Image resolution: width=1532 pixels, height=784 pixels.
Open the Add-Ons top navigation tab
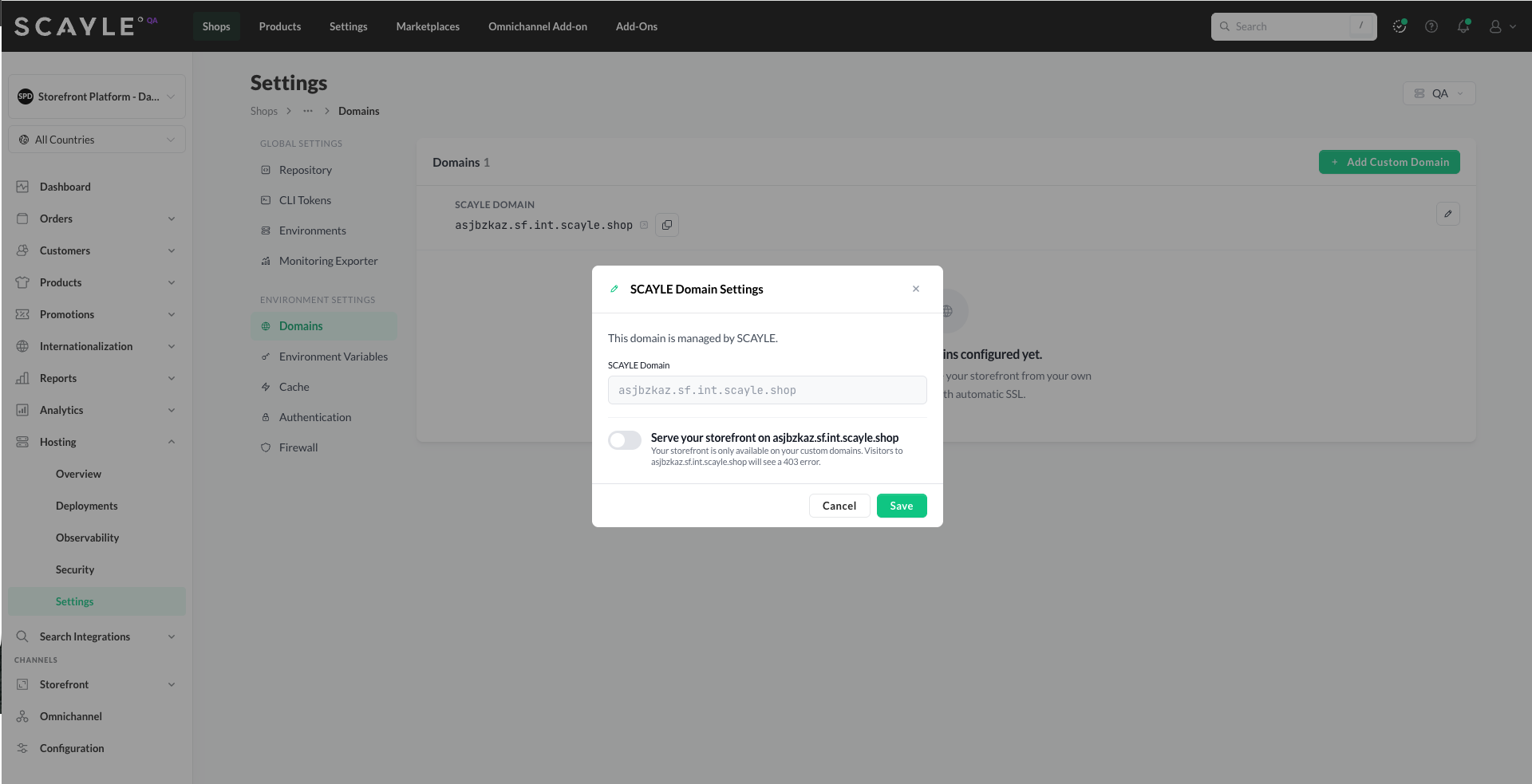pyautogui.click(x=637, y=26)
